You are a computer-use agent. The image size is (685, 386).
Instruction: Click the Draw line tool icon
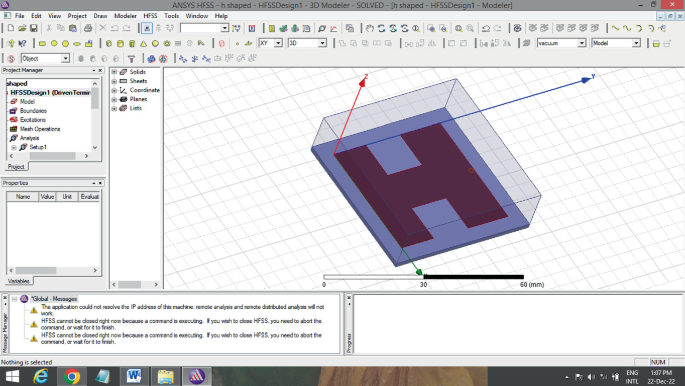(615, 28)
